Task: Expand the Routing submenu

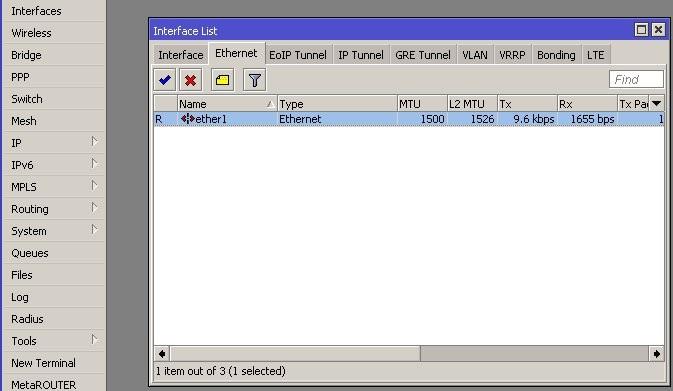Action: click(x=94, y=208)
